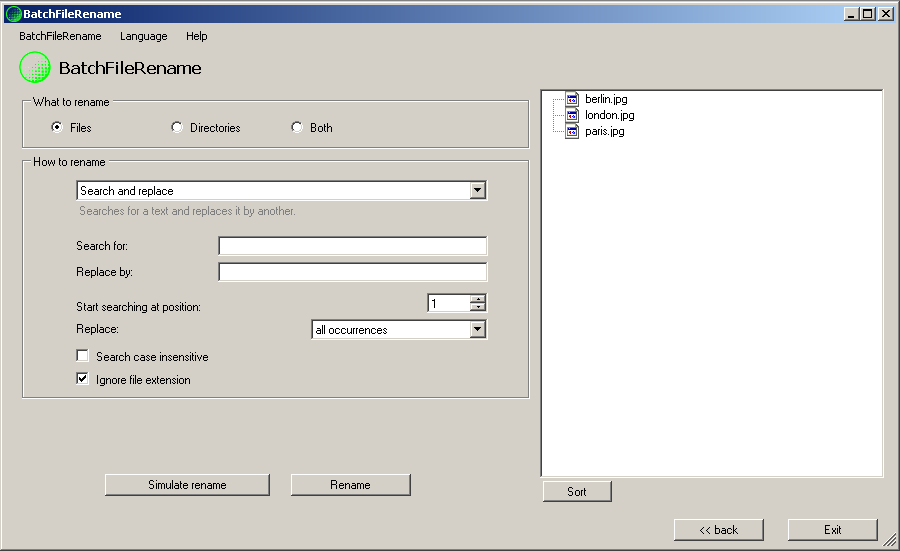Enable Search case insensitive checkbox
The width and height of the screenshot is (900, 551).
click(83, 356)
